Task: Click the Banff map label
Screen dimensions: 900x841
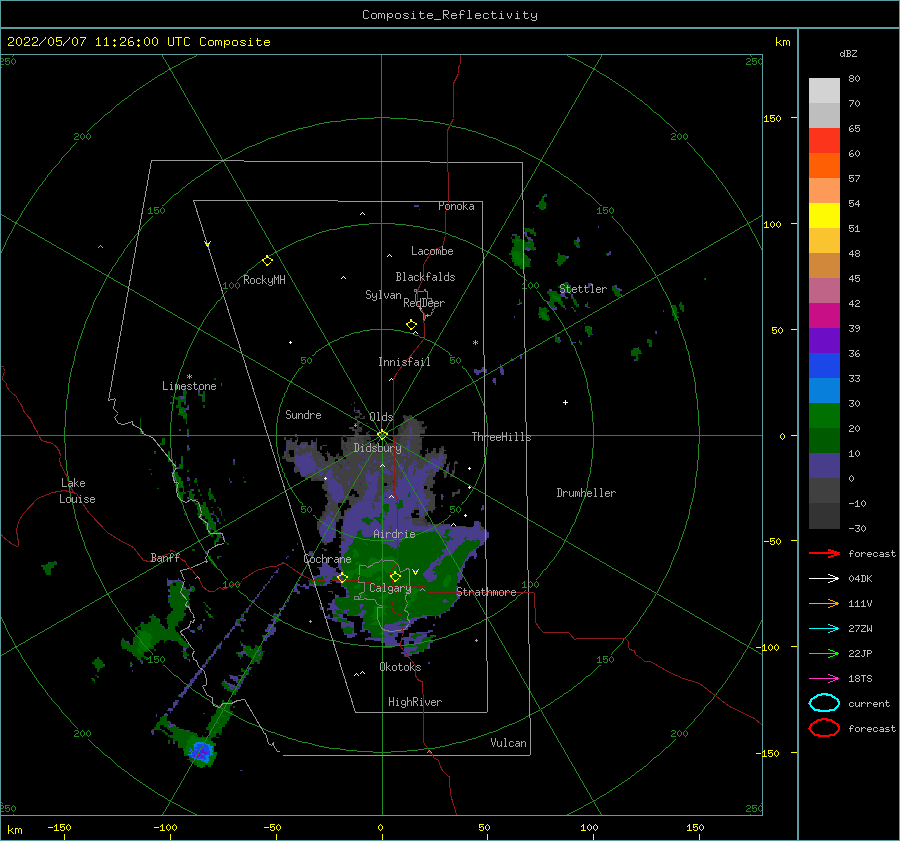Action: [165, 557]
